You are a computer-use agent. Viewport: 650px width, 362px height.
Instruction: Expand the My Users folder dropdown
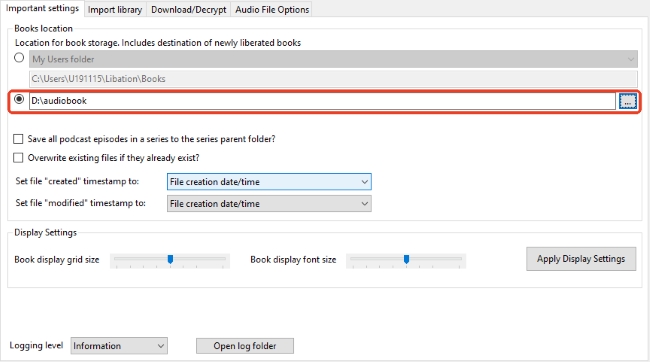(333, 59)
